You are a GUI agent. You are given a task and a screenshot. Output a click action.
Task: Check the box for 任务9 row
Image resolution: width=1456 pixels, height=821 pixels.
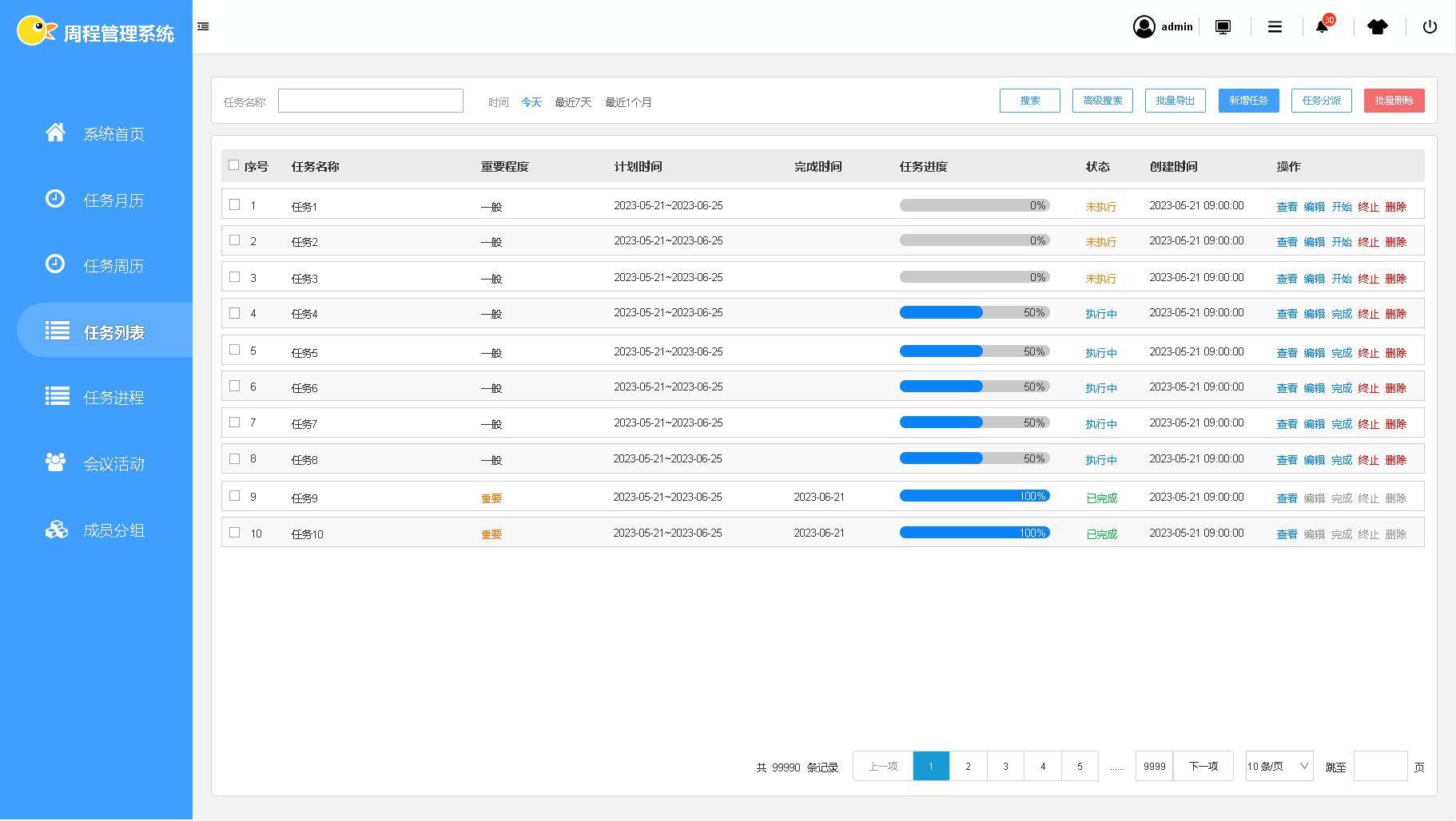[234, 496]
